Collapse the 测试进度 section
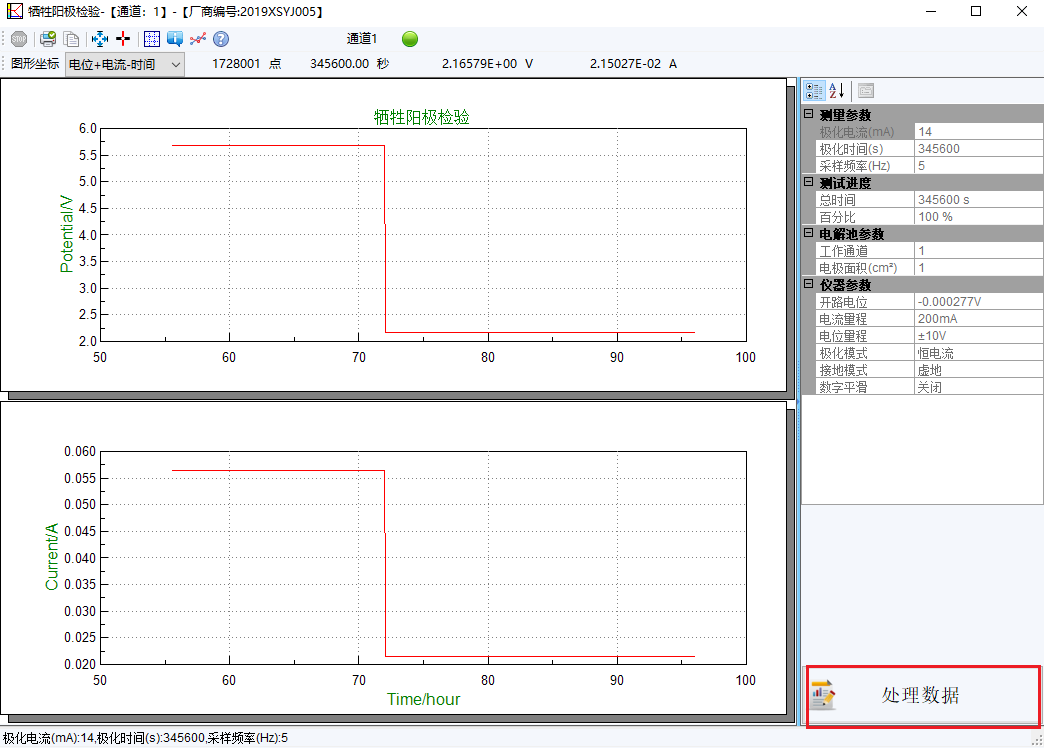 pos(808,183)
